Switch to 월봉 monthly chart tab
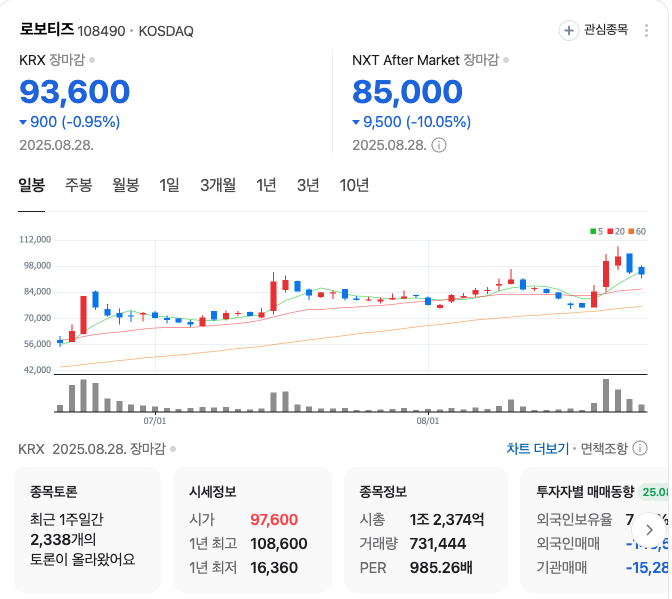 coord(126,185)
